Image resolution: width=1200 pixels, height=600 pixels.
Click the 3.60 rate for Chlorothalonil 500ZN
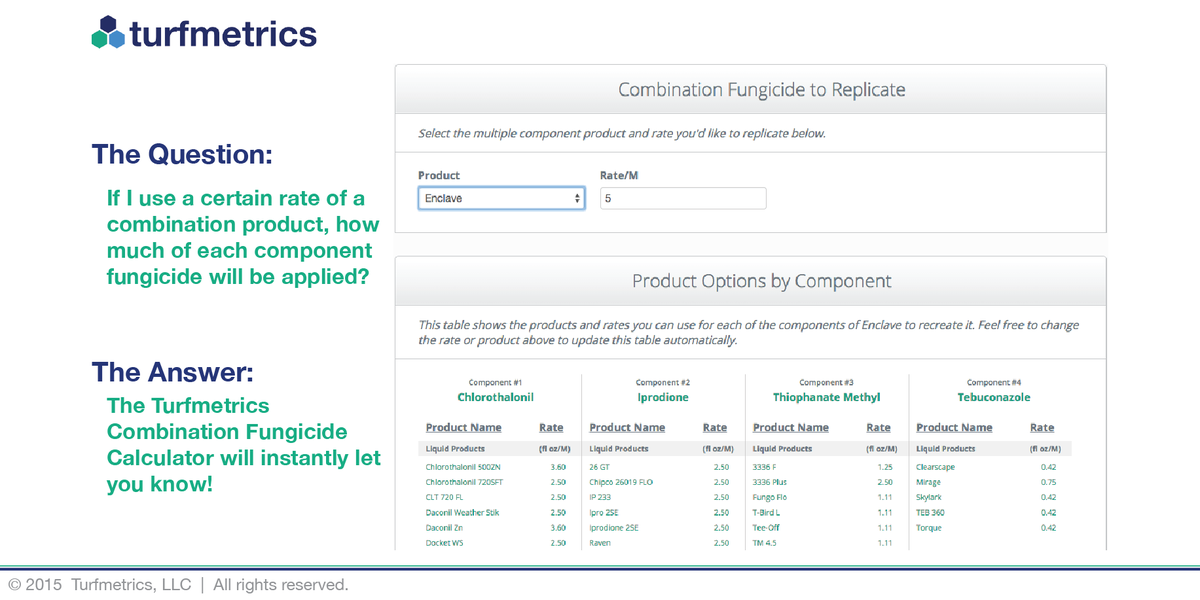click(558, 467)
